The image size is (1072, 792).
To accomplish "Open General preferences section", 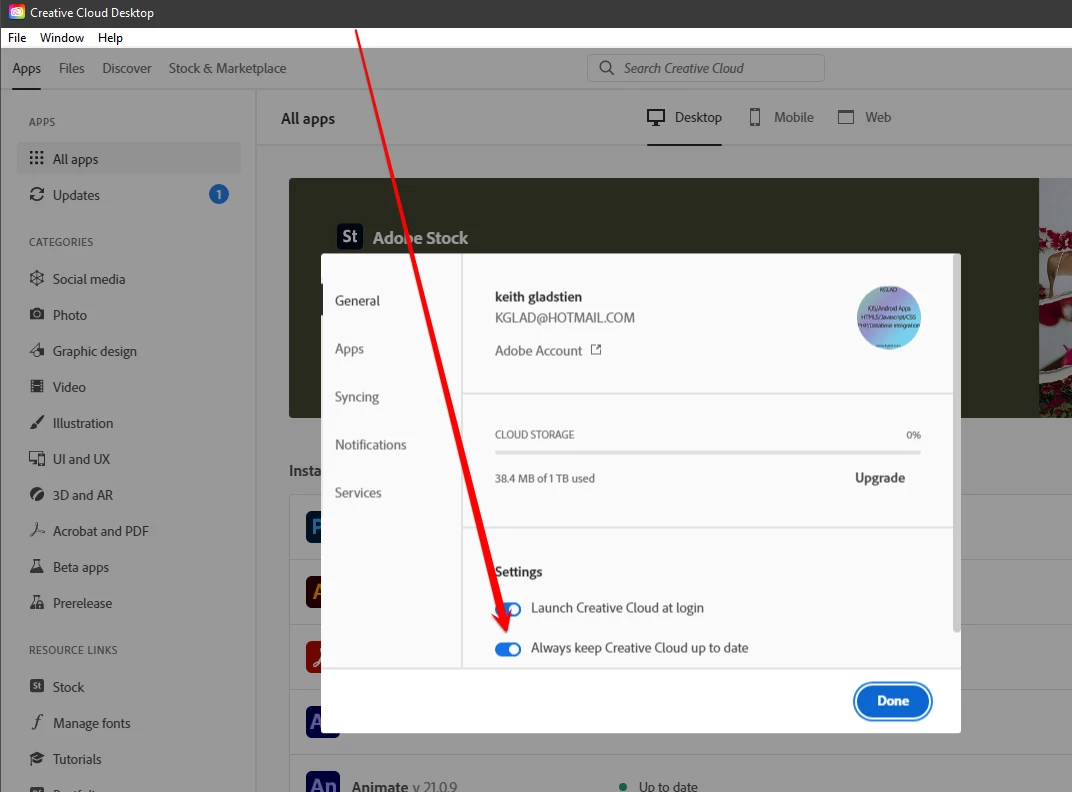I will click(x=358, y=300).
